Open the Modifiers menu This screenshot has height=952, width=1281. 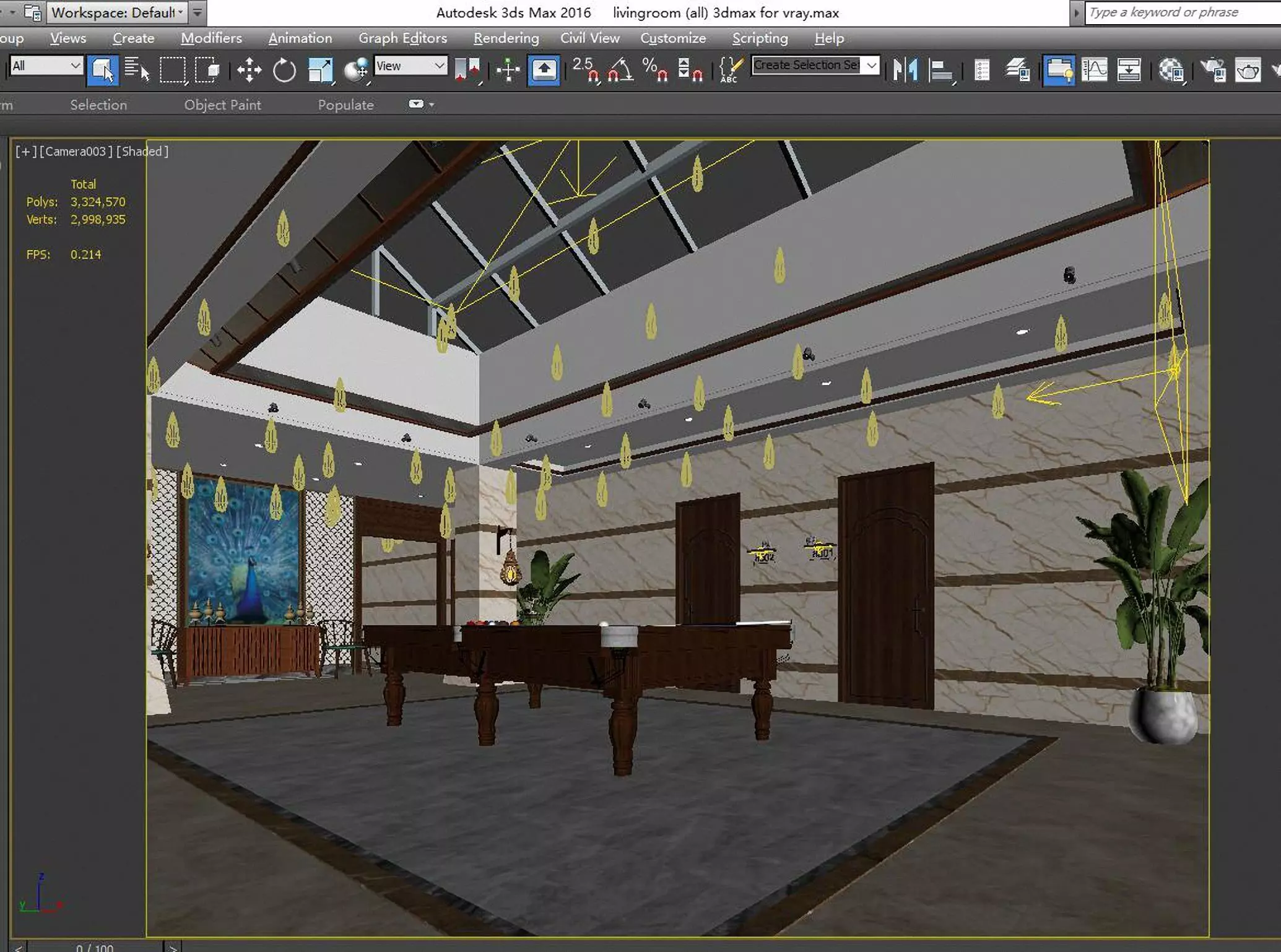click(x=211, y=38)
